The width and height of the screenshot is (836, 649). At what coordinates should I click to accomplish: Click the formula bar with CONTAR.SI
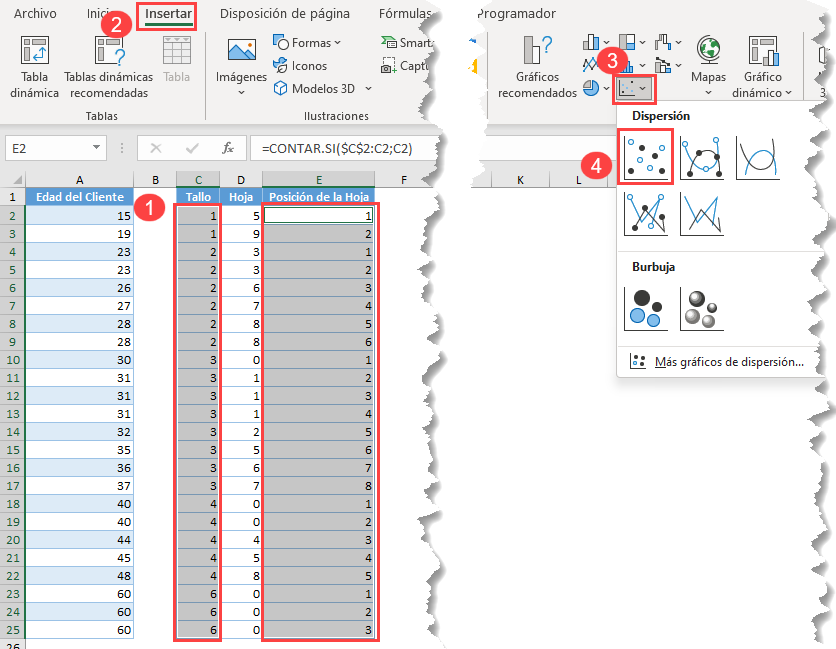tap(341, 148)
